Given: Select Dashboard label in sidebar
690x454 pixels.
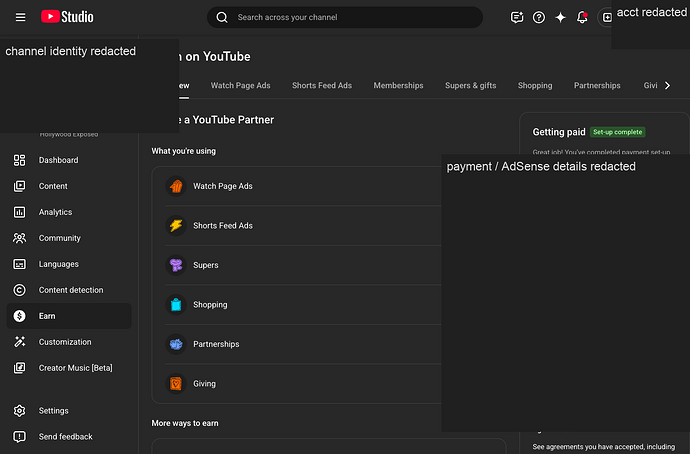Looking at the screenshot, I should [59, 160].
